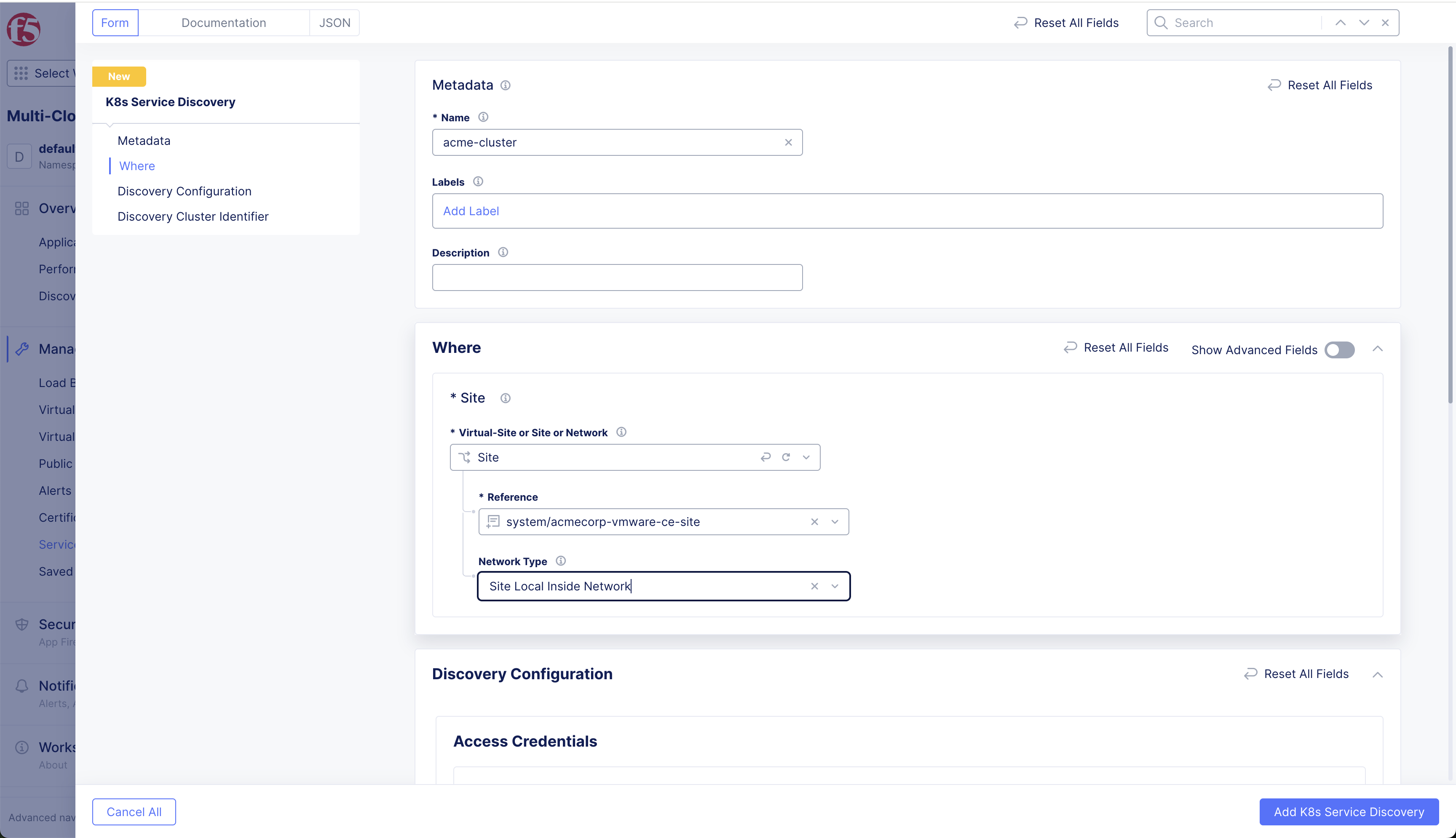Open the Reference dropdown chevron
The width and height of the screenshot is (1456, 838).
tap(835, 521)
